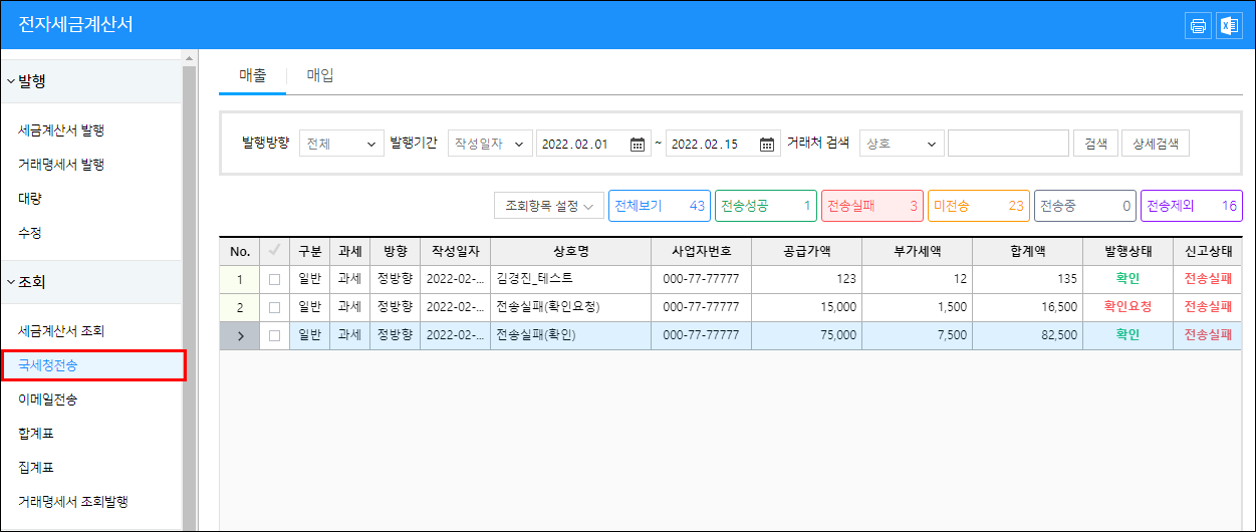
Task: Click the 거래처 search text field
Action: tap(1008, 144)
